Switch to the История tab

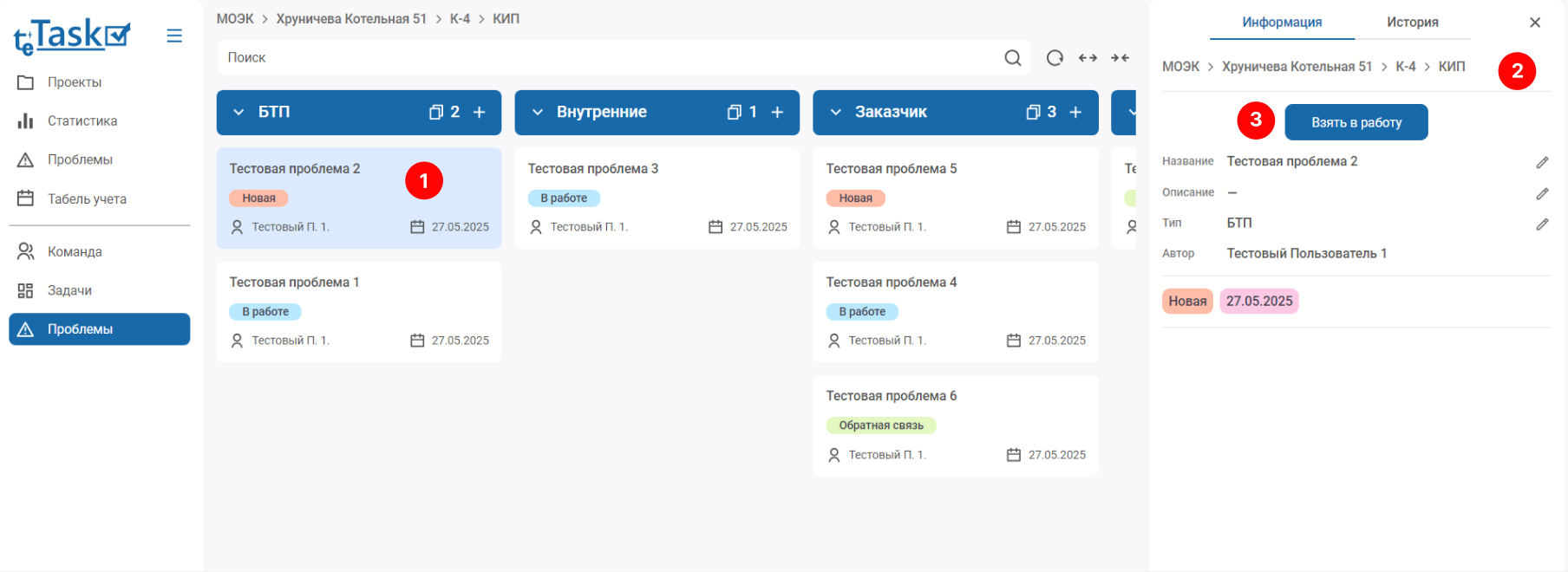point(1412,23)
